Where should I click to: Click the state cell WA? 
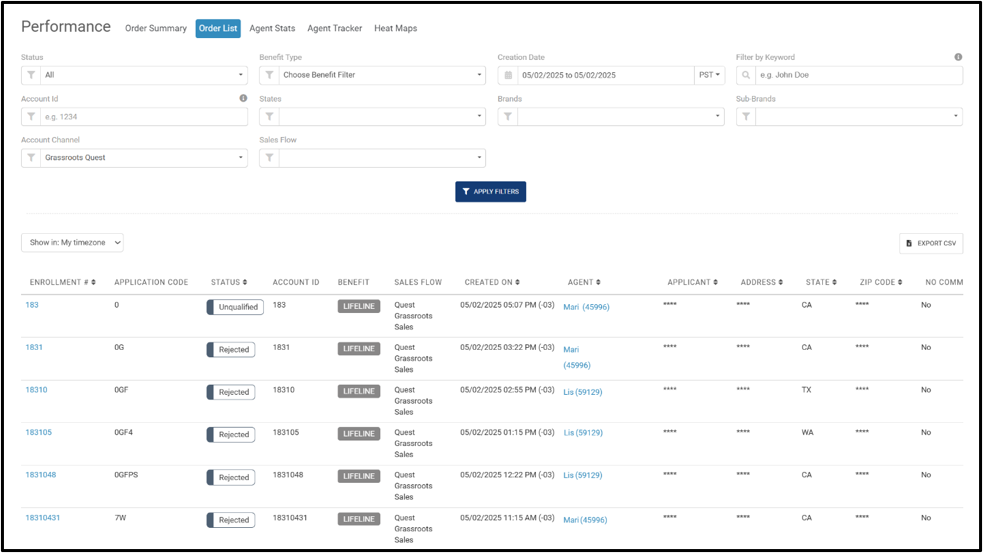tap(807, 433)
